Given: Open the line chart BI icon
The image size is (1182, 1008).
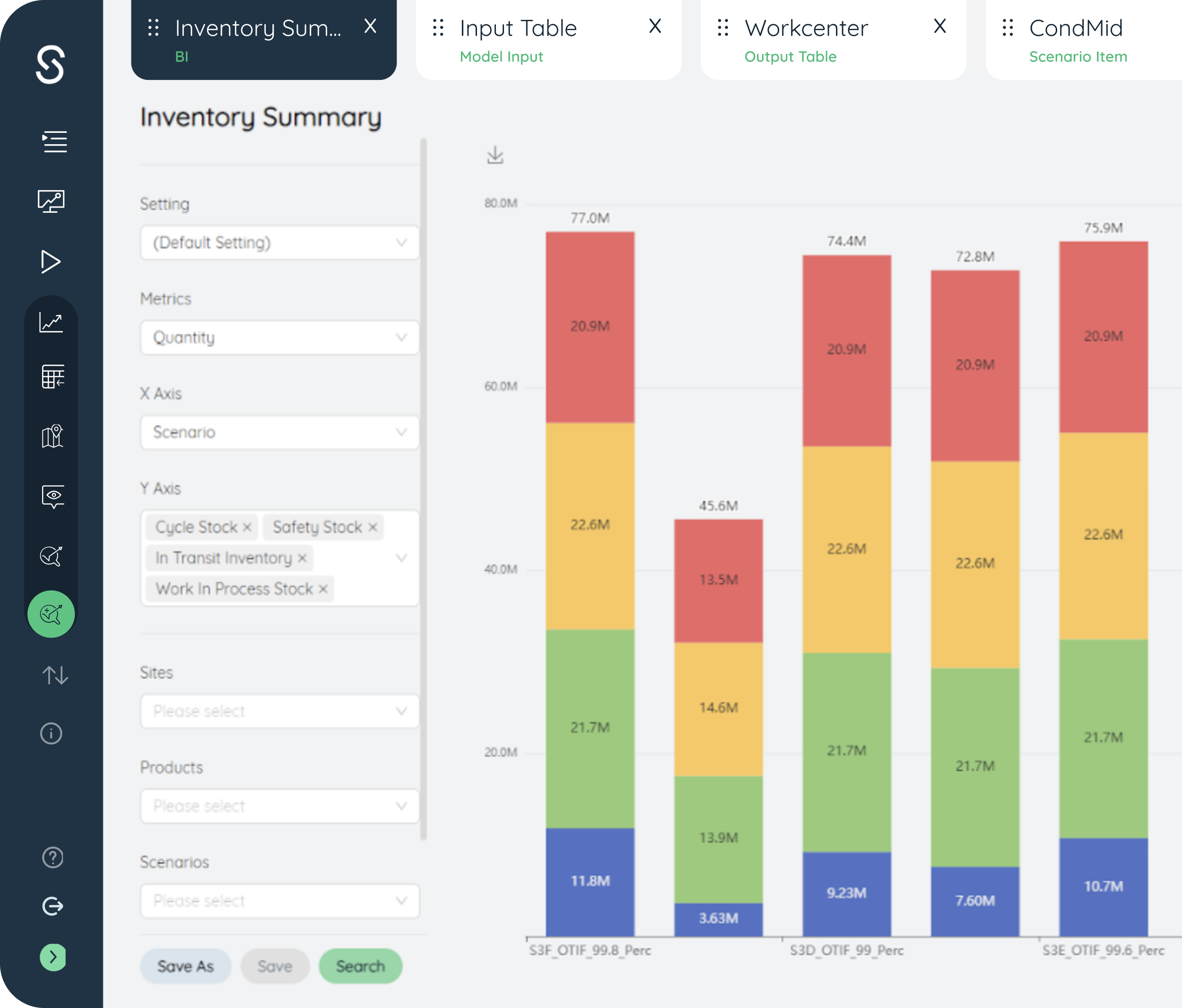Looking at the screenshot, I should click(51, 322).
